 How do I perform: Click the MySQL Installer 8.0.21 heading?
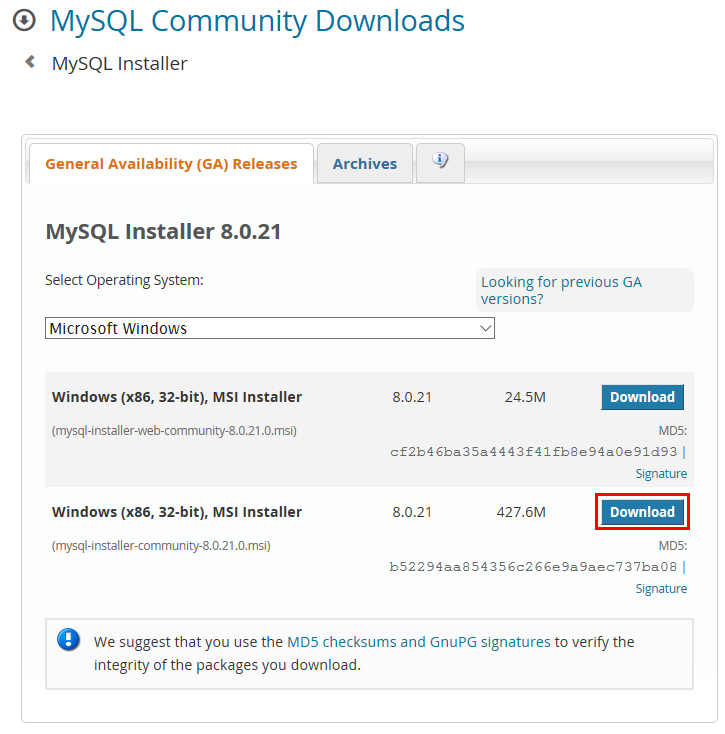[x=163, y=232]
